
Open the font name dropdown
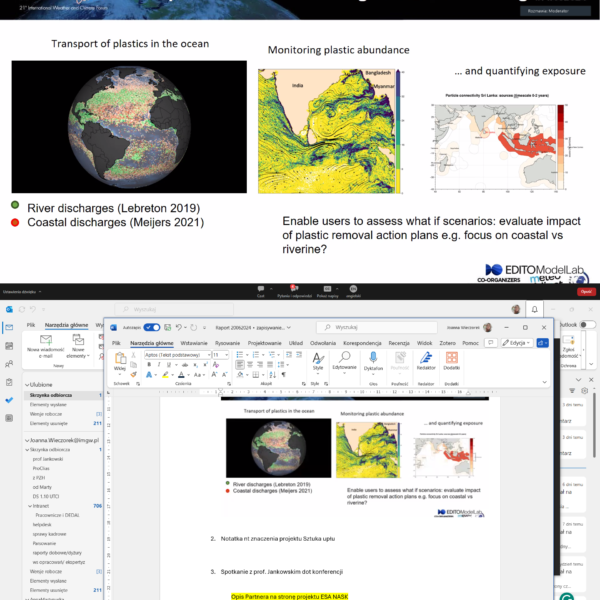tap(209, 355)
